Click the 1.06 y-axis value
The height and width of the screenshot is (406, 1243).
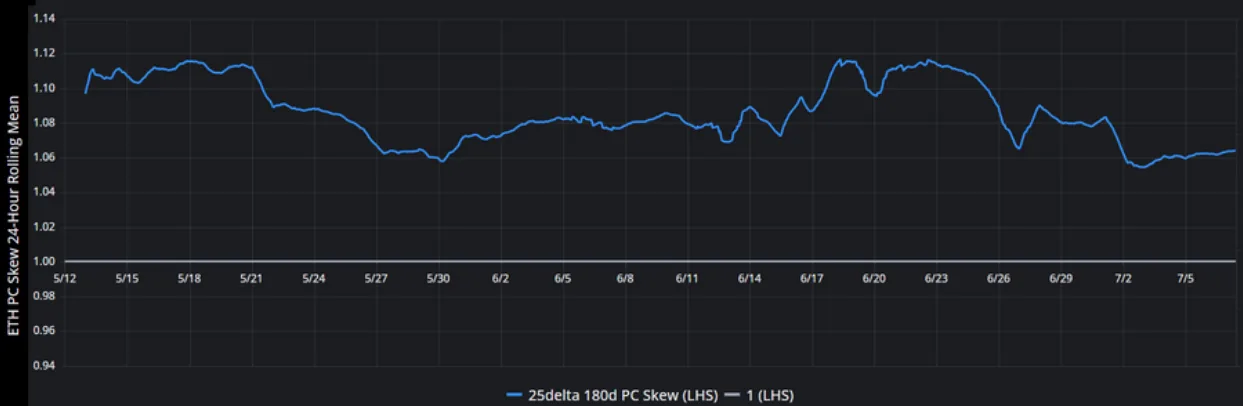click(44, 158)
